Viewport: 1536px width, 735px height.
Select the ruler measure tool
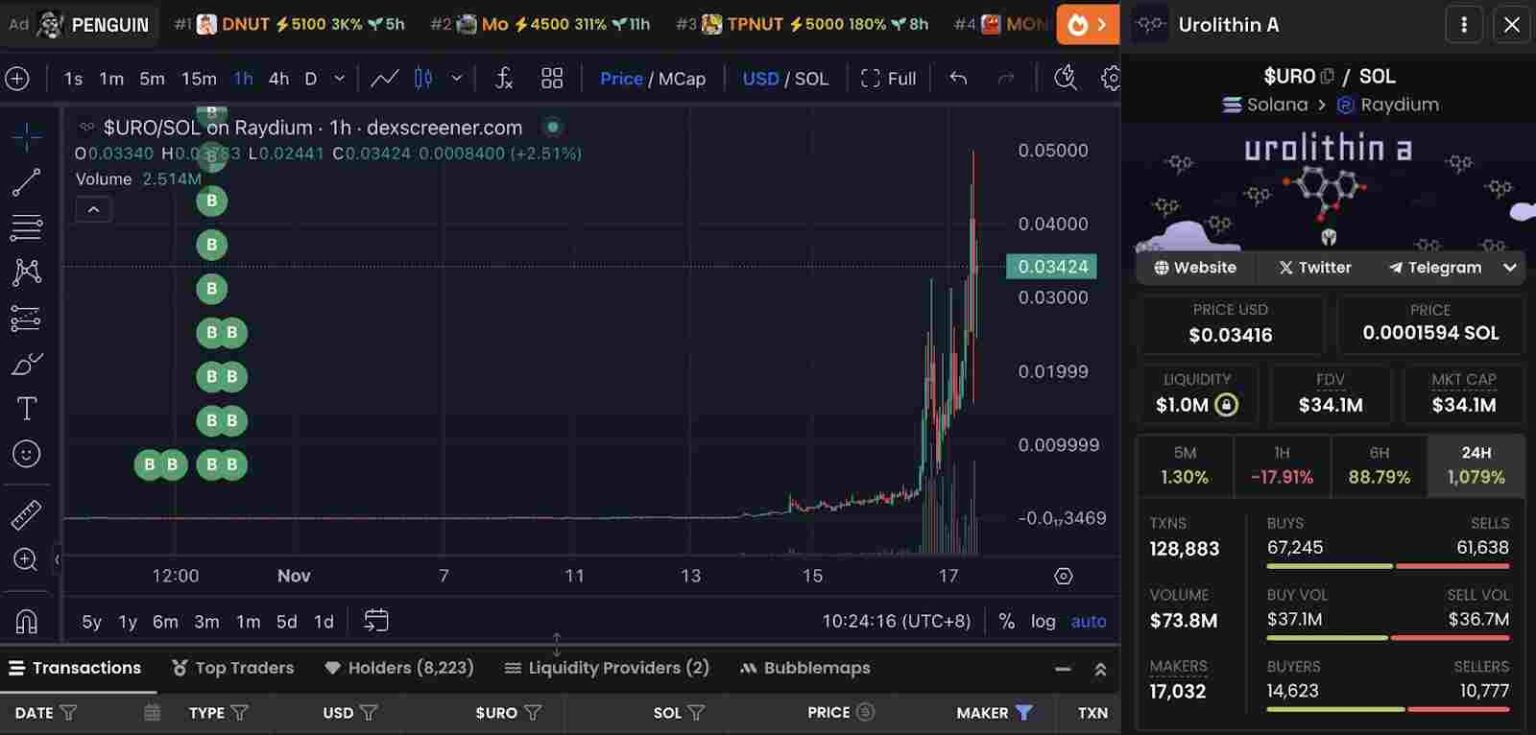[x=27, y=515]
